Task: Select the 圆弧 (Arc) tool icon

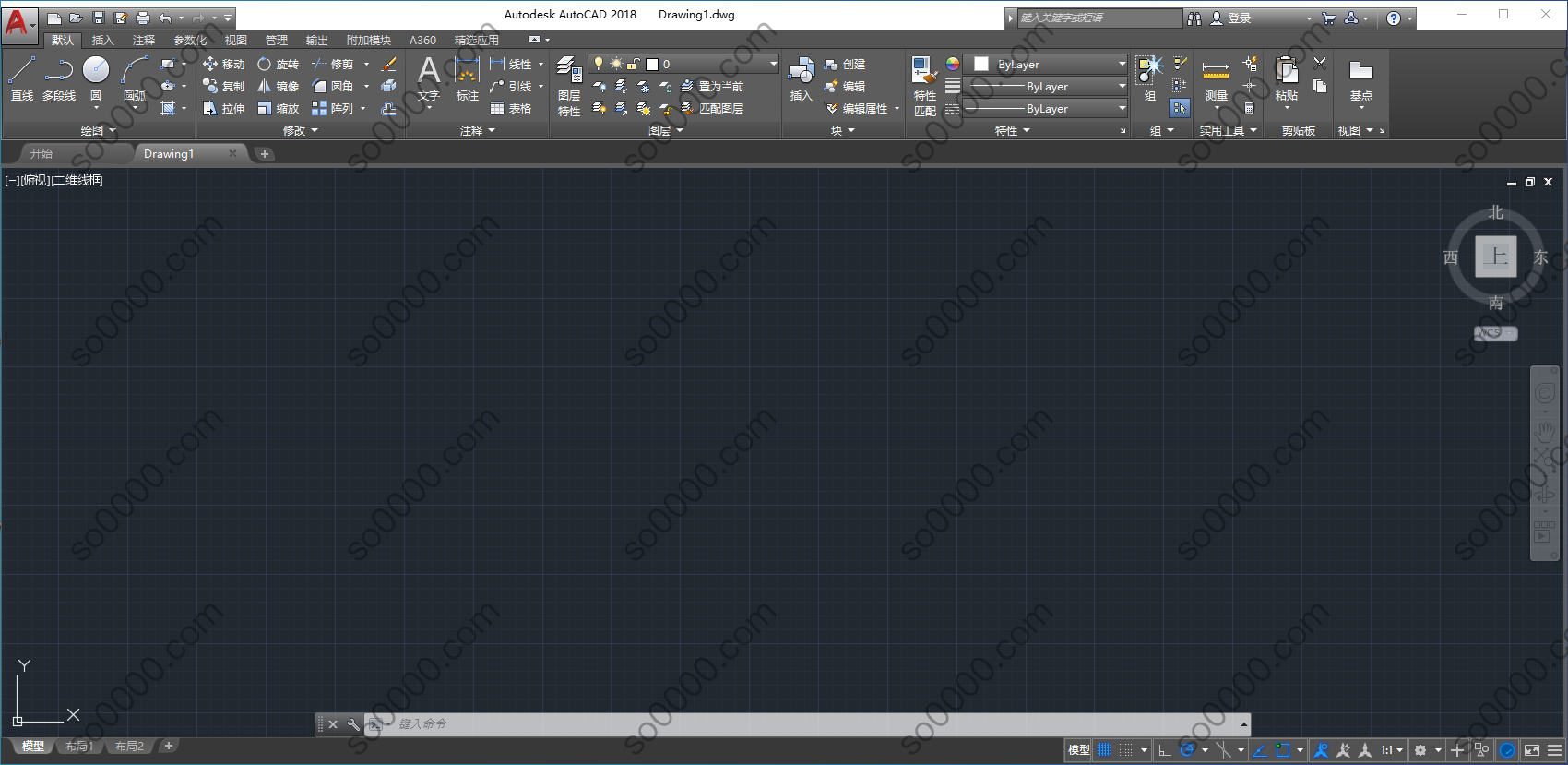Action: [135, 70]
